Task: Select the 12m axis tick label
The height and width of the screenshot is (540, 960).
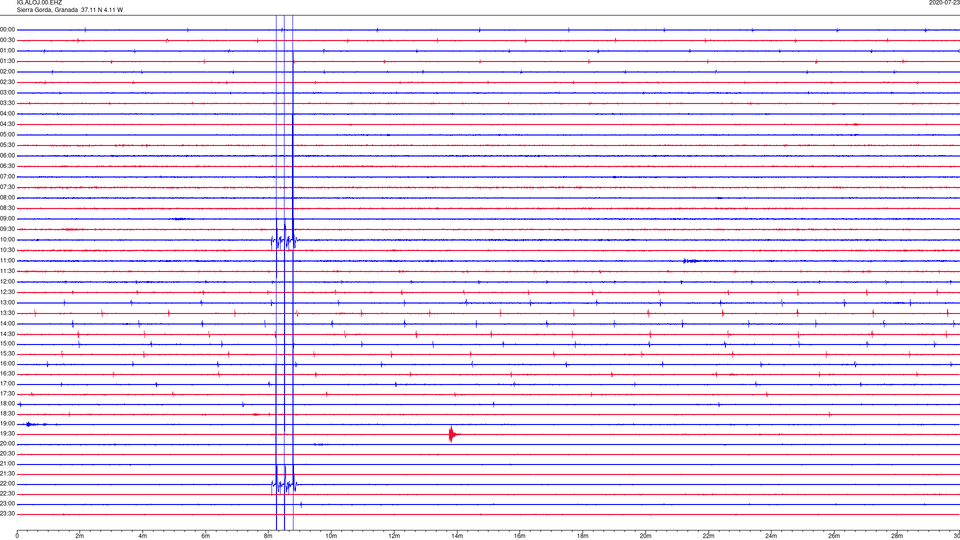Action: tap(394, 536)
